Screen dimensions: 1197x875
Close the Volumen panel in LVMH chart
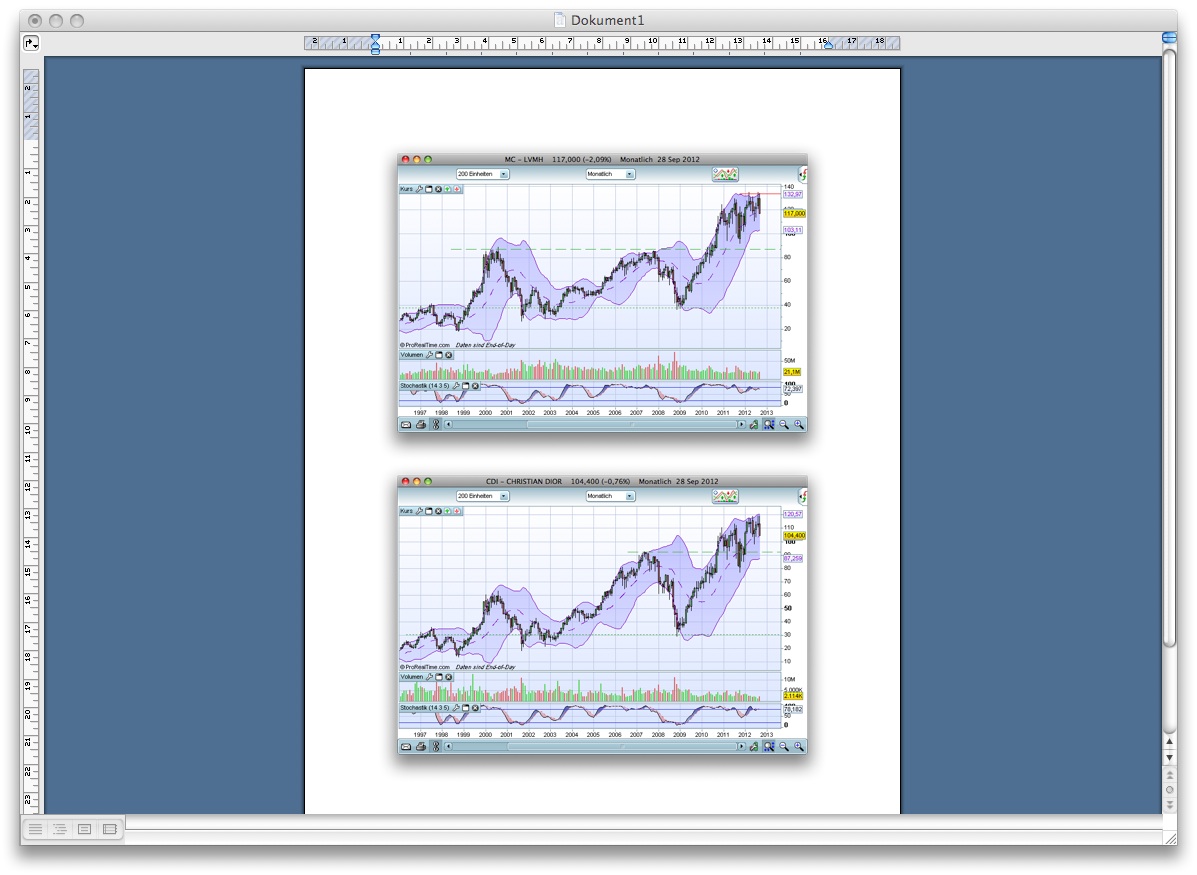[449, 355]
